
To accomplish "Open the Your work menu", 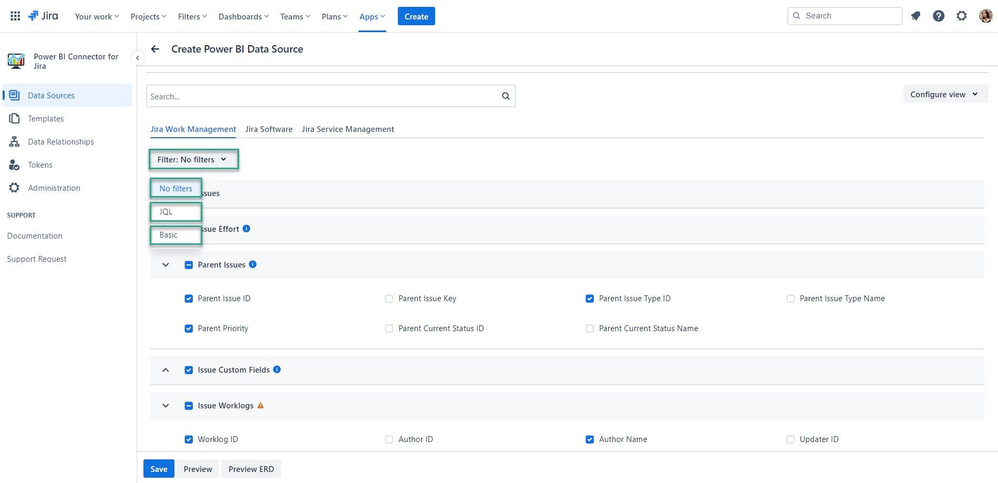I will click(x=97, y=17).
